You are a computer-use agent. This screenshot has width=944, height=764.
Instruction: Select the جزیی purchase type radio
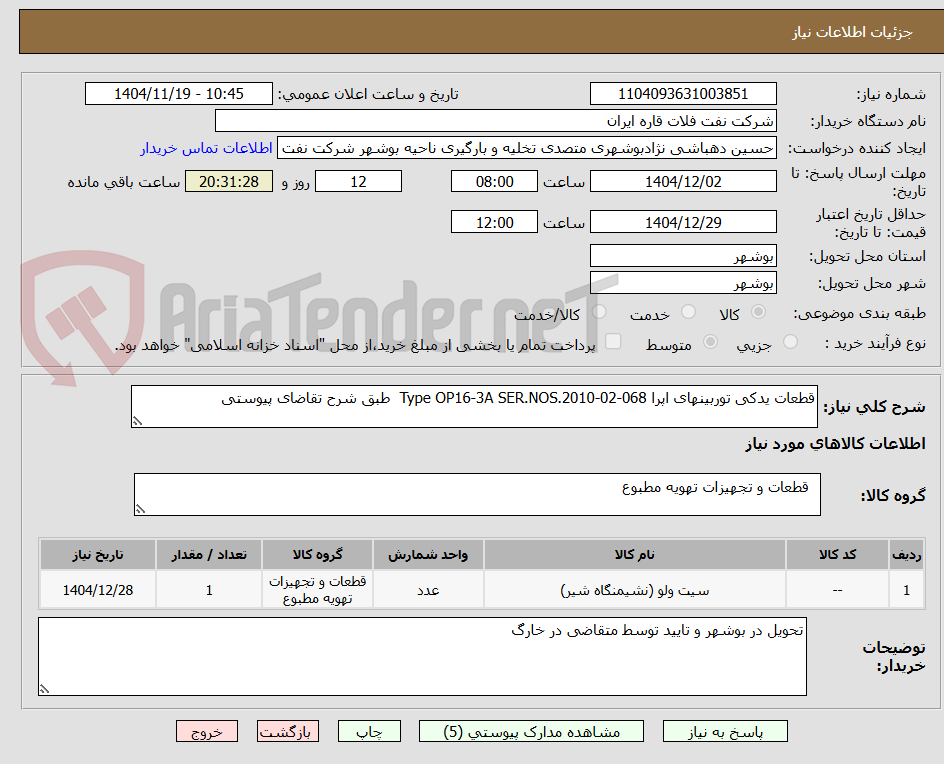coord(790,342)
